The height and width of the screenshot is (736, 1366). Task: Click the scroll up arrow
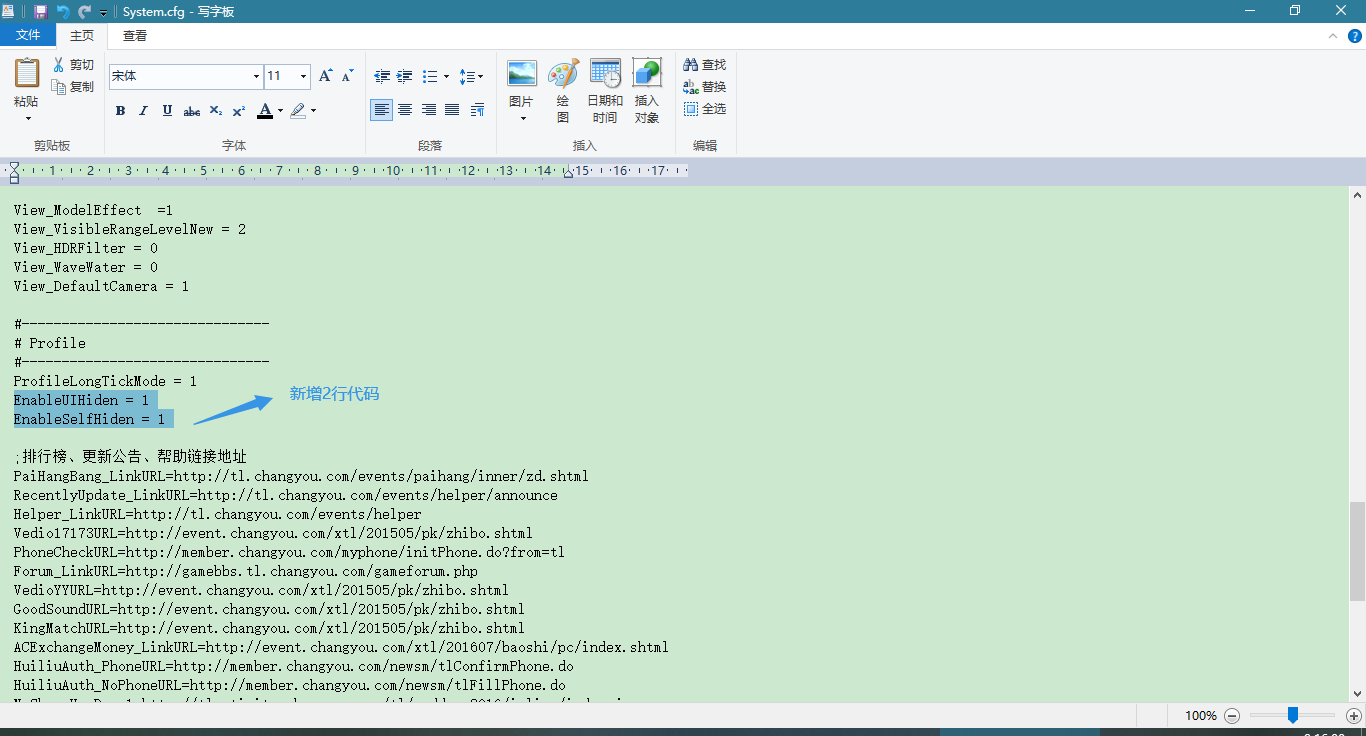[x=1357, y=194]
